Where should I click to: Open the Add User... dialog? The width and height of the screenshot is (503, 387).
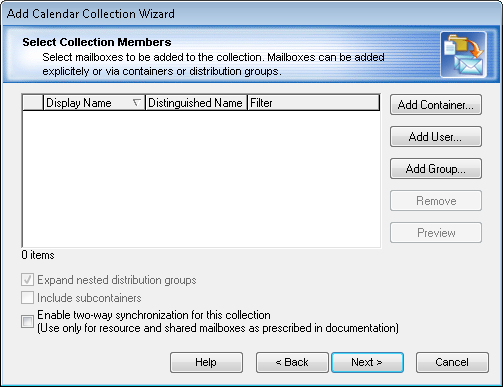[x=436, y=137]
